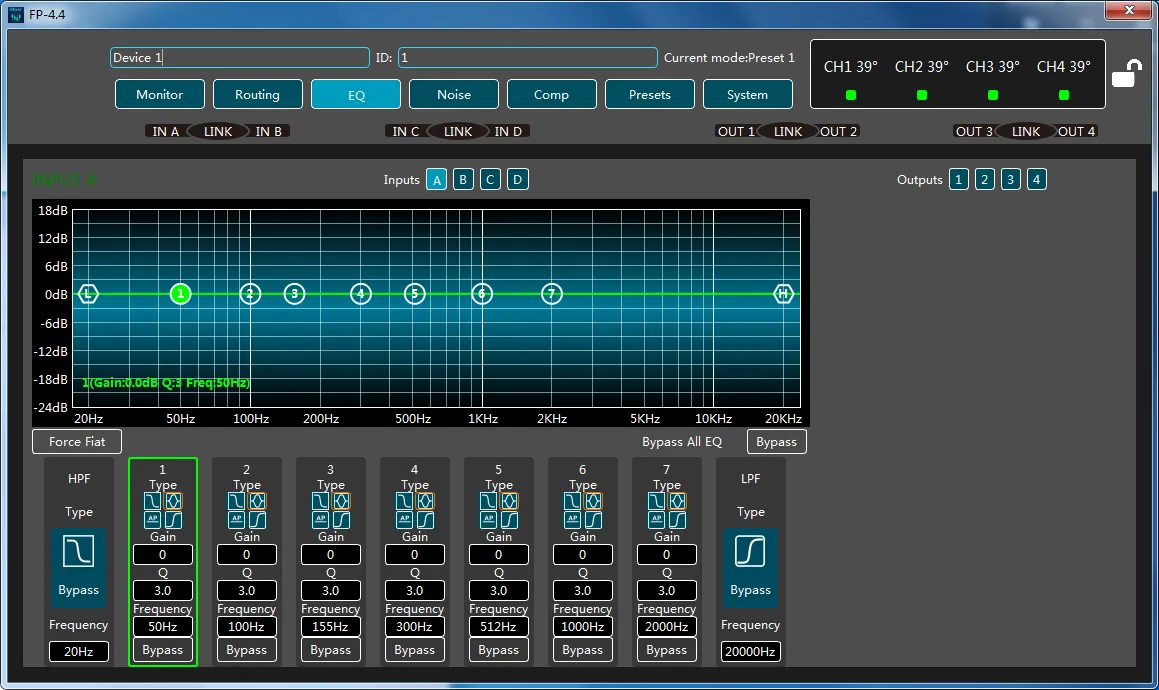Pick the rising-curve shelf icon in band 5
The width and height of the screenshot is (1159, 690).
tap(510, 520)
